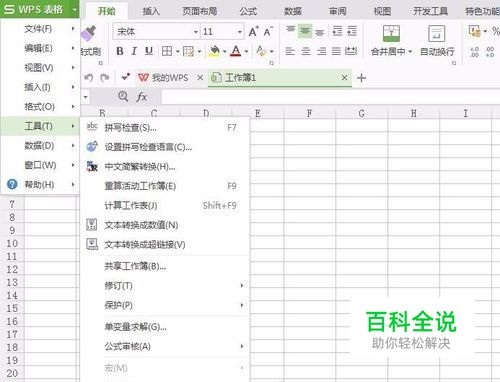Toggle Underline formatting

tap(149, 51)
